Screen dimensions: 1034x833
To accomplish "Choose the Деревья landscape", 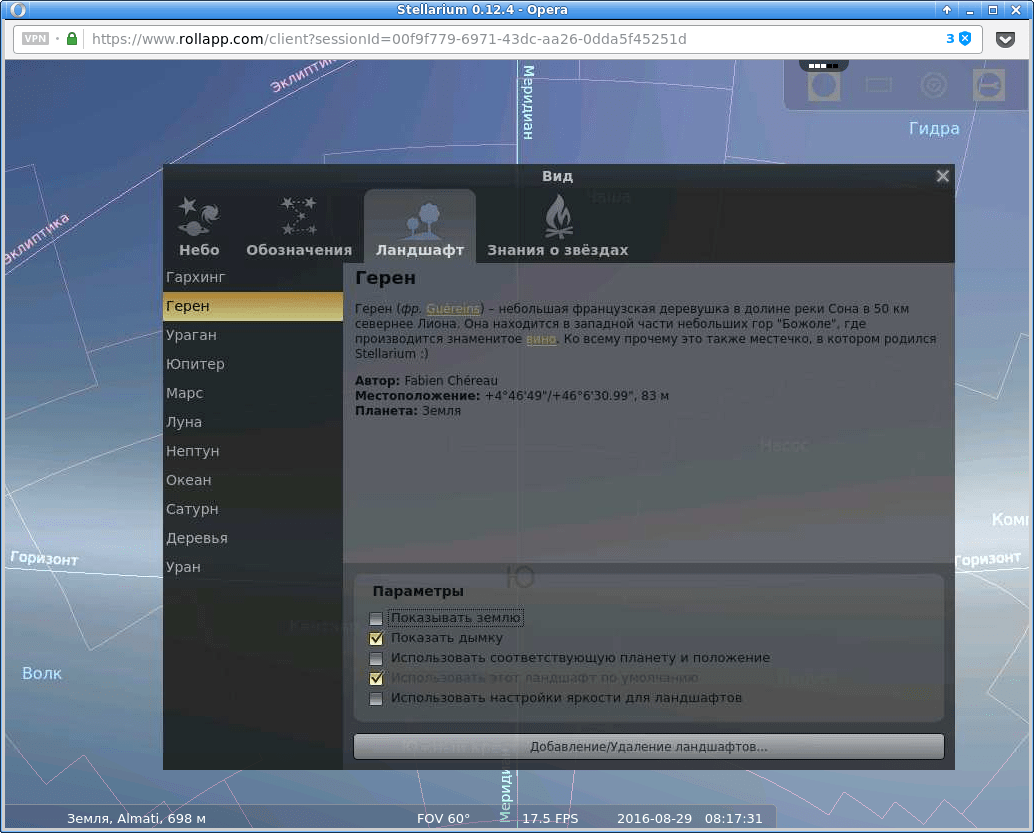I will (253, 538).
